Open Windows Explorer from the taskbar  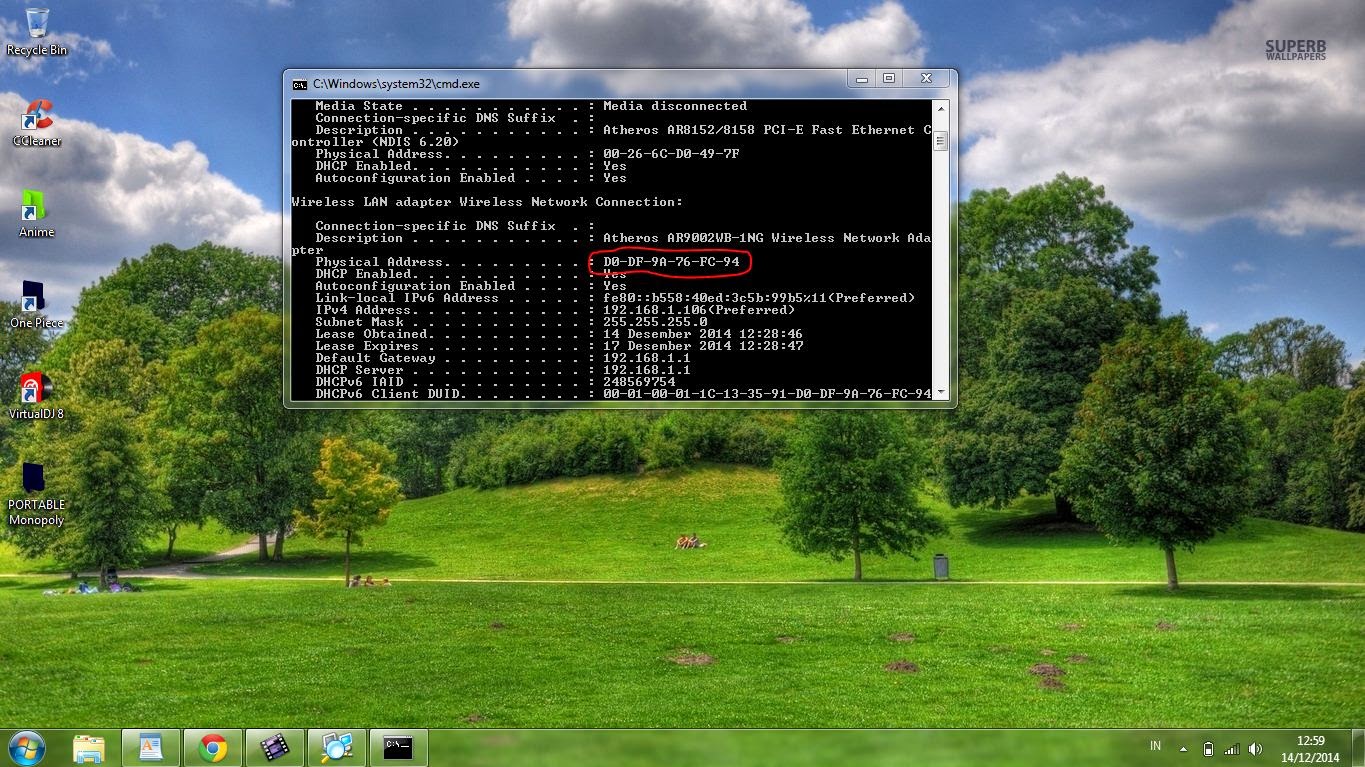[90, 747]
